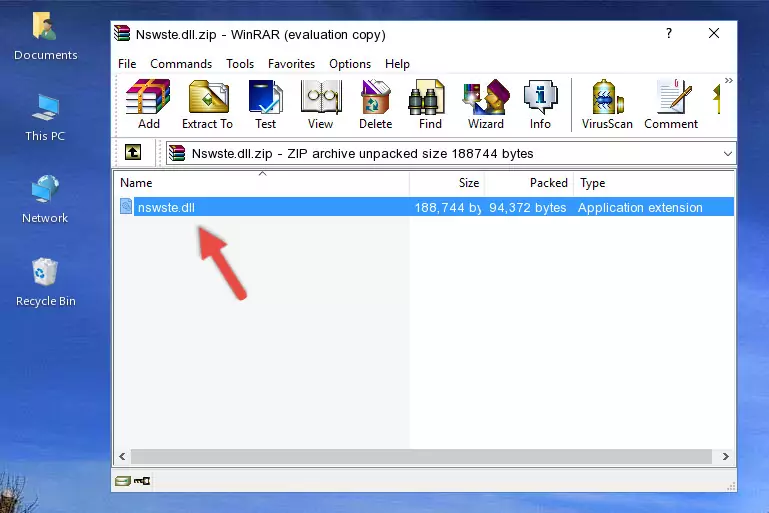Select the Network desktop icon

click(45, 199)
